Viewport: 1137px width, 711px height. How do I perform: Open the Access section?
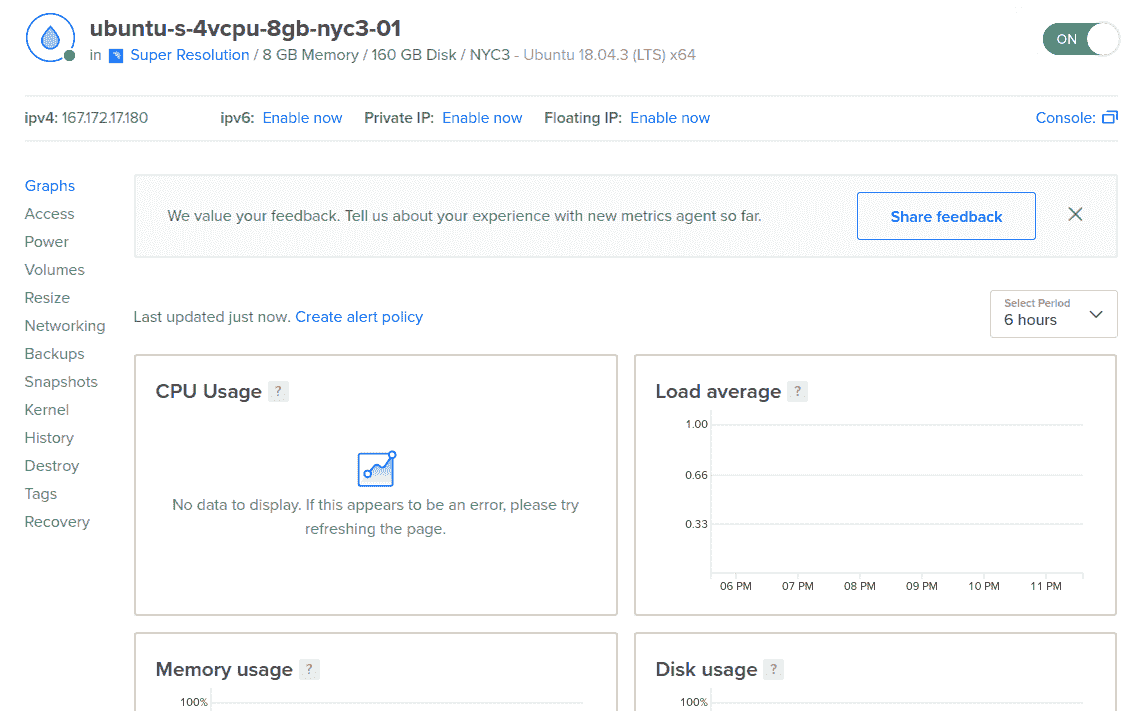[x=49, y=214]
